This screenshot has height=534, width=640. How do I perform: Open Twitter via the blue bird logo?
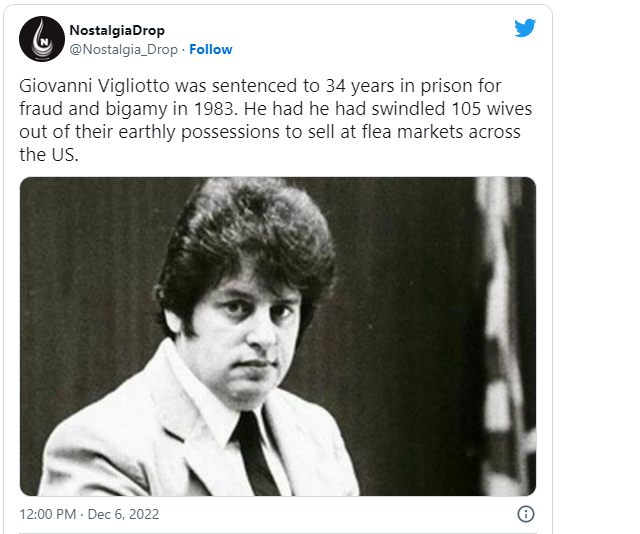pyautogui.click(x=525, y=28)
